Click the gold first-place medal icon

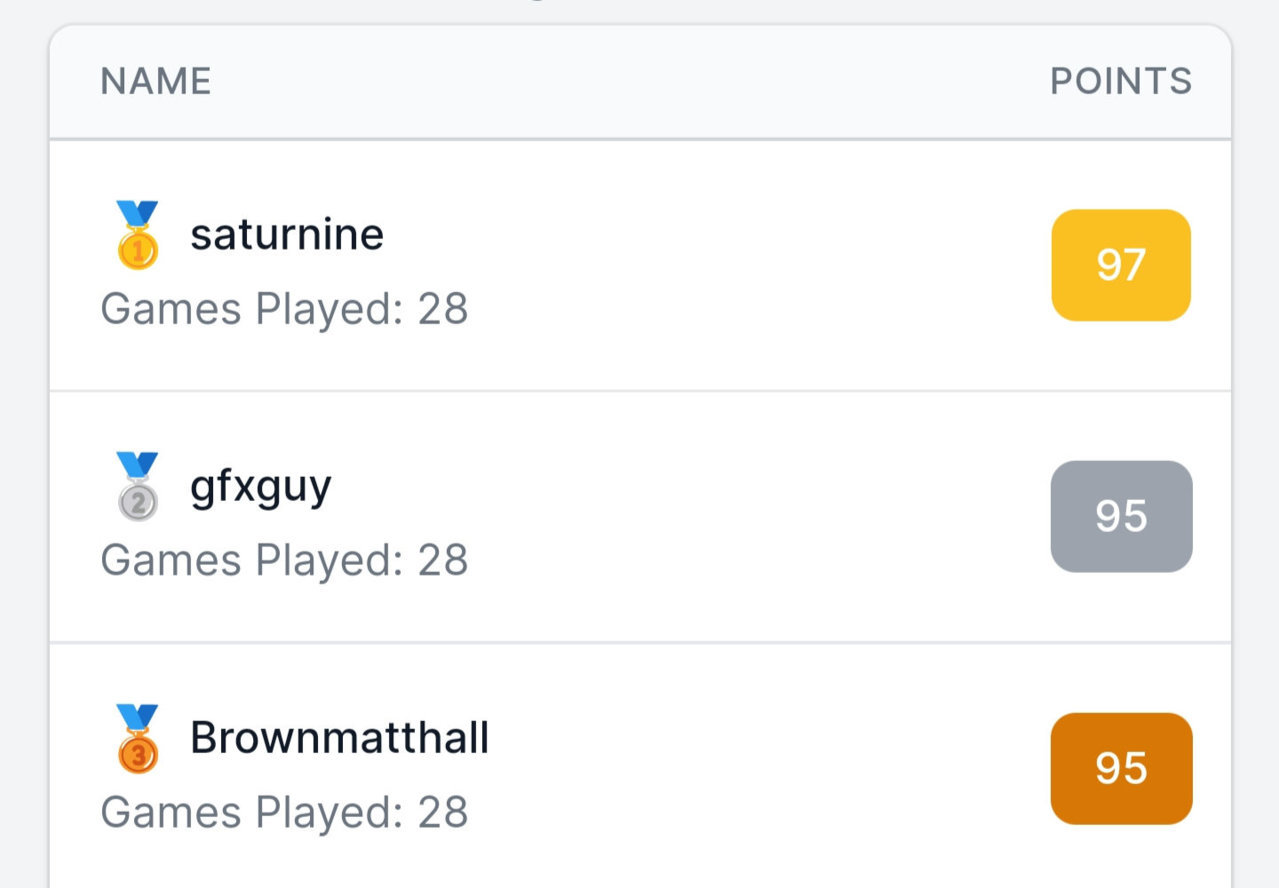[137, 235]
